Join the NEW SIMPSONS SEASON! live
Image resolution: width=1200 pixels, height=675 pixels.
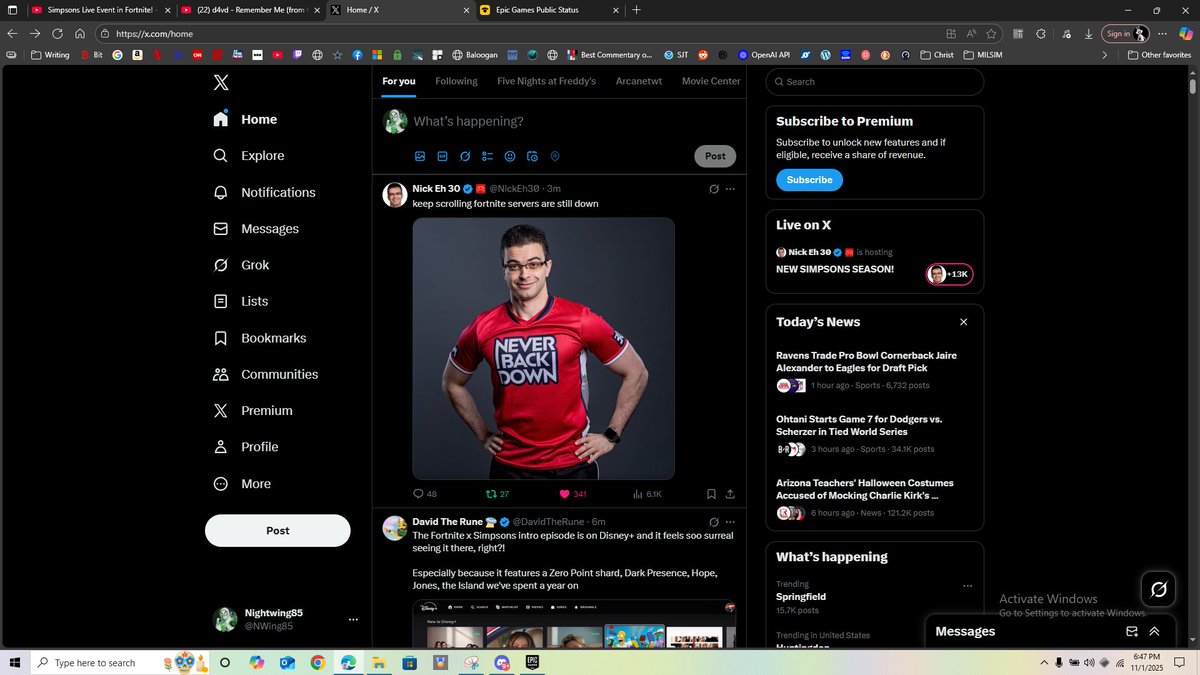pyautogui.click(x=835, y=269)
